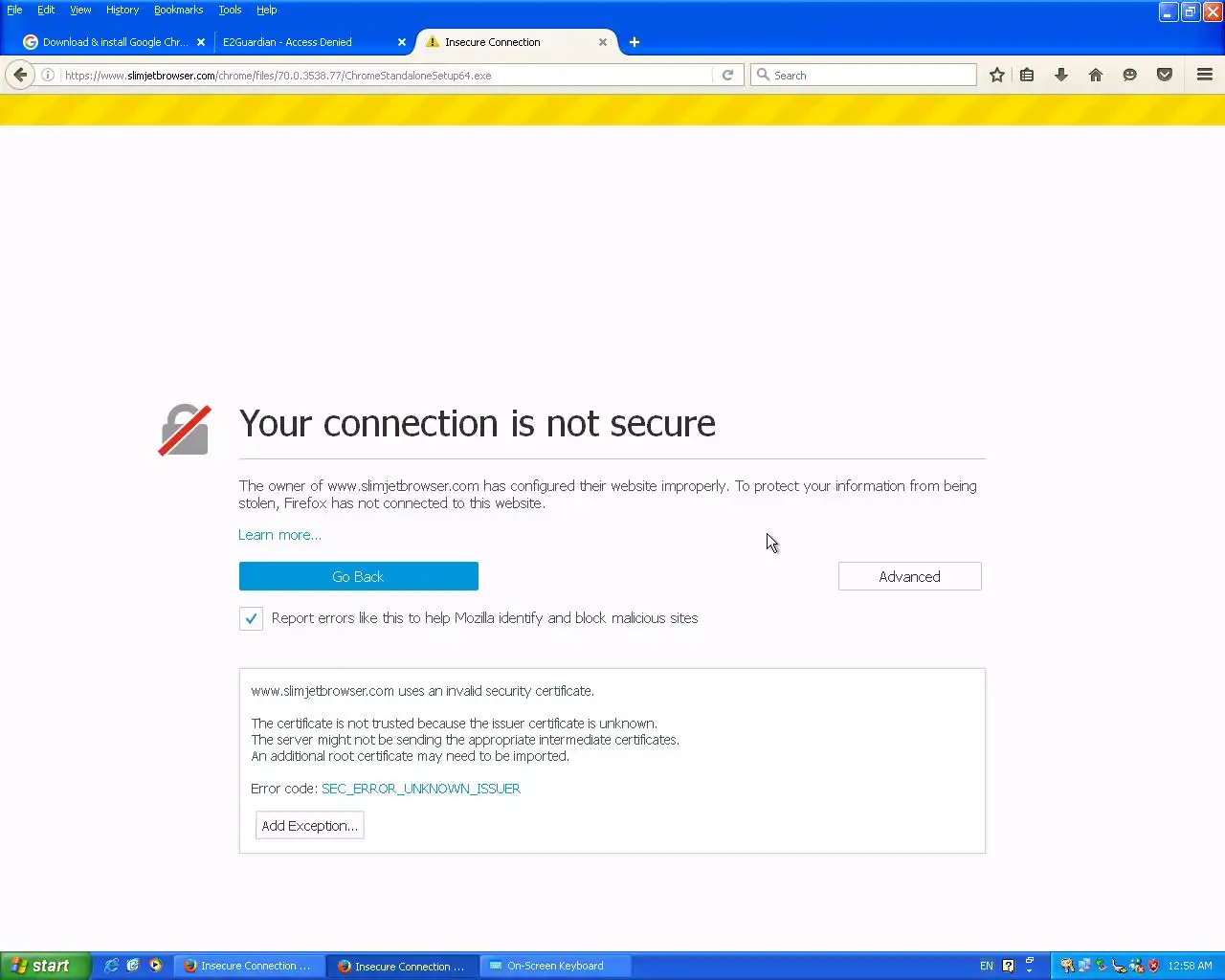Open the View menu
The image size is (1225, 980).
(80, 10)
